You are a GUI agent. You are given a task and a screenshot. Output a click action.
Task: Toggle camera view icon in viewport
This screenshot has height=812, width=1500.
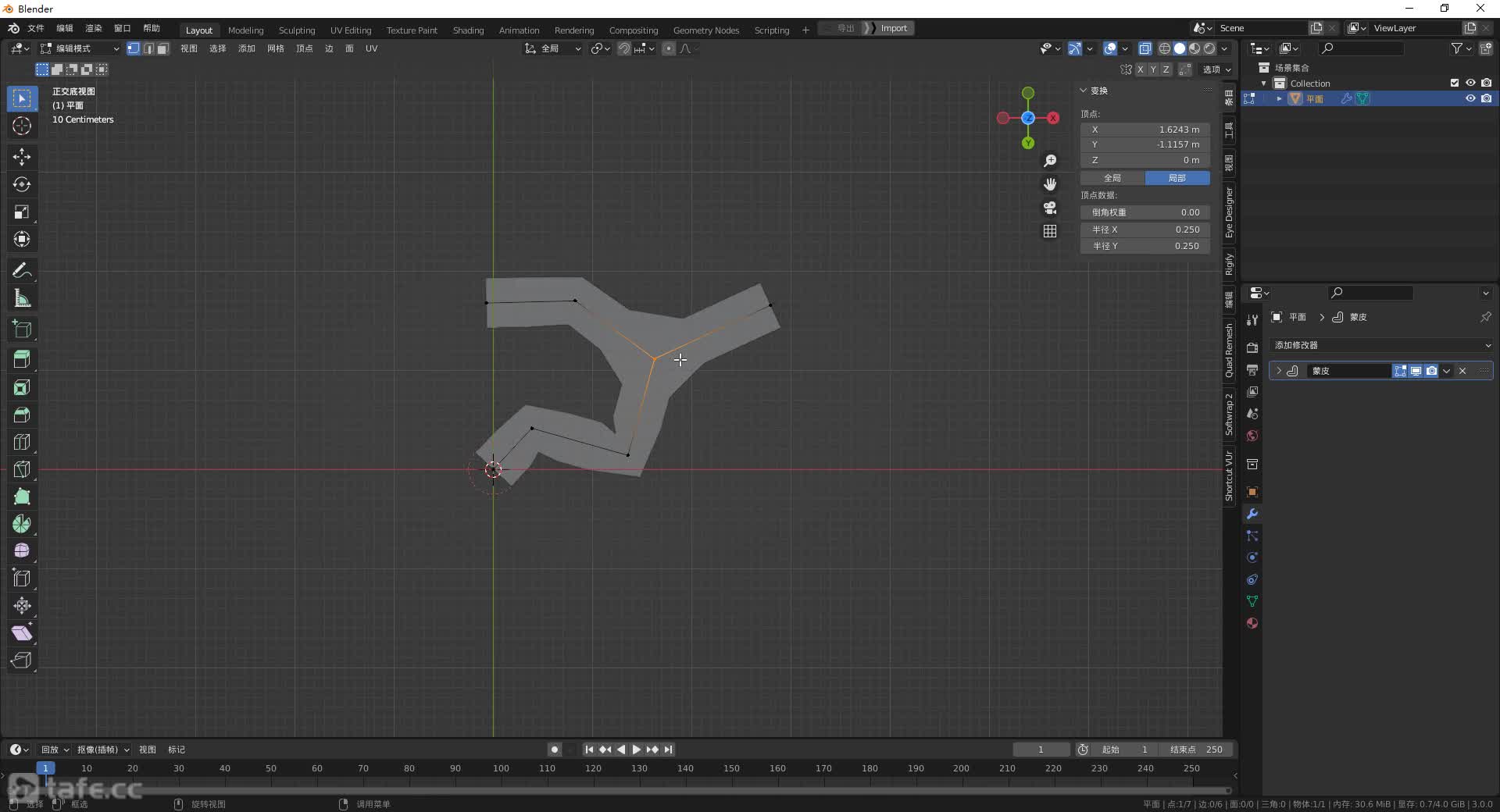[x=1050, y=208]
